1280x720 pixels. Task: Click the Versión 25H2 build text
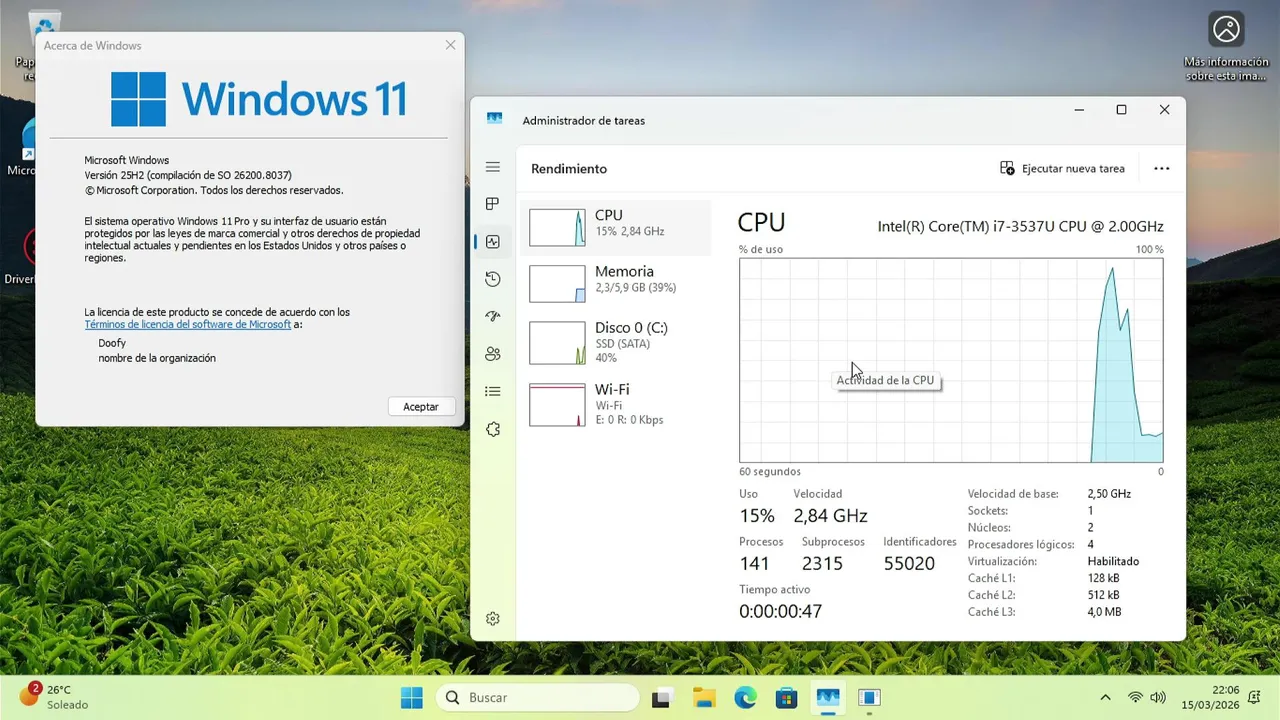coord(188,175)
